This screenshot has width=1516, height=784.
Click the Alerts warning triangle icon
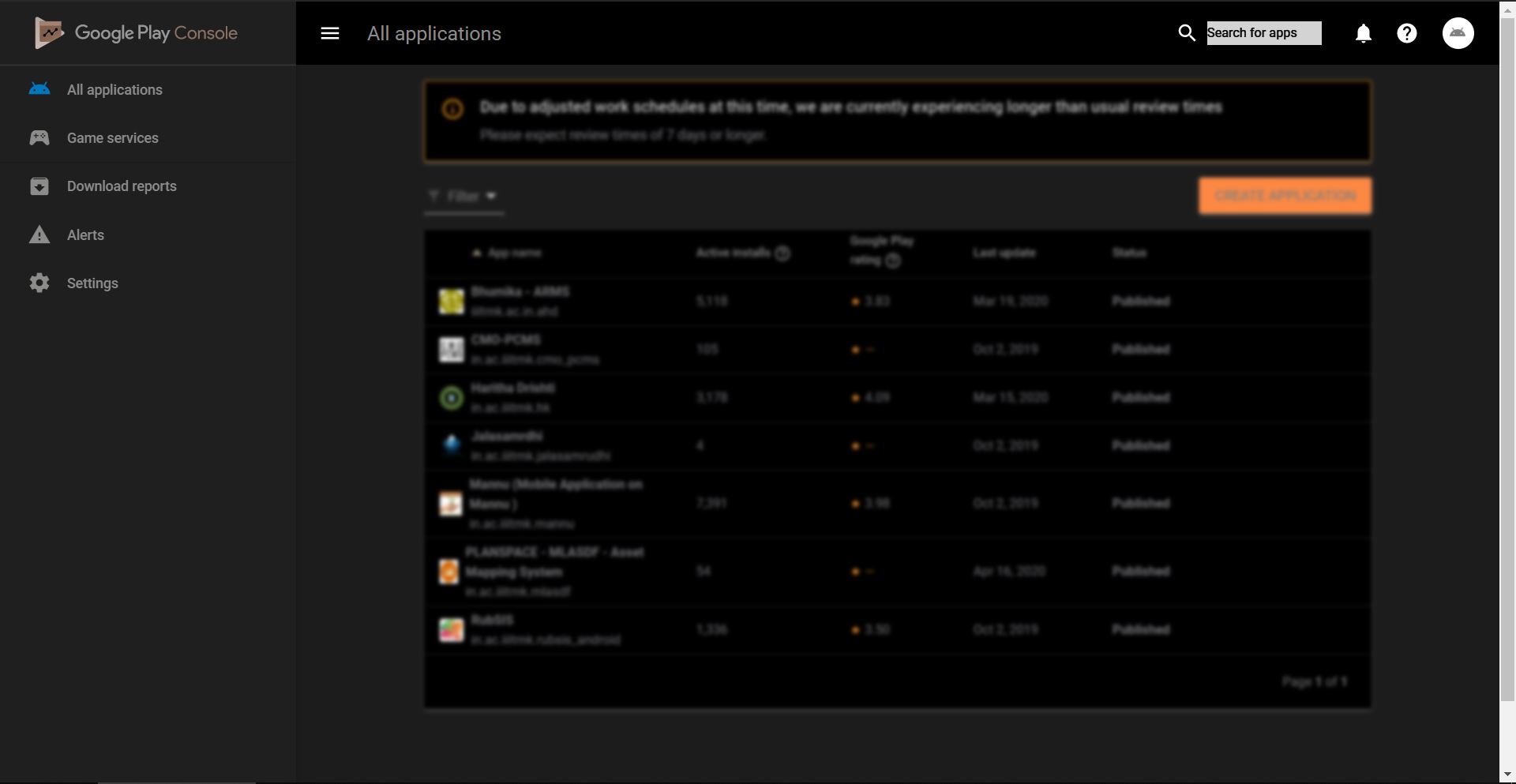coord(39,234)
